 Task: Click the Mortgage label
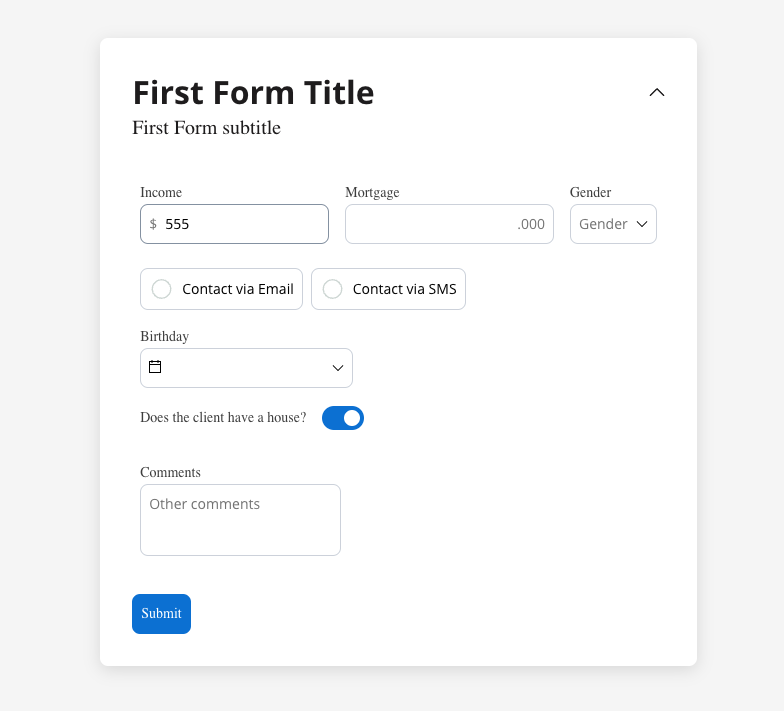(372, 192)
